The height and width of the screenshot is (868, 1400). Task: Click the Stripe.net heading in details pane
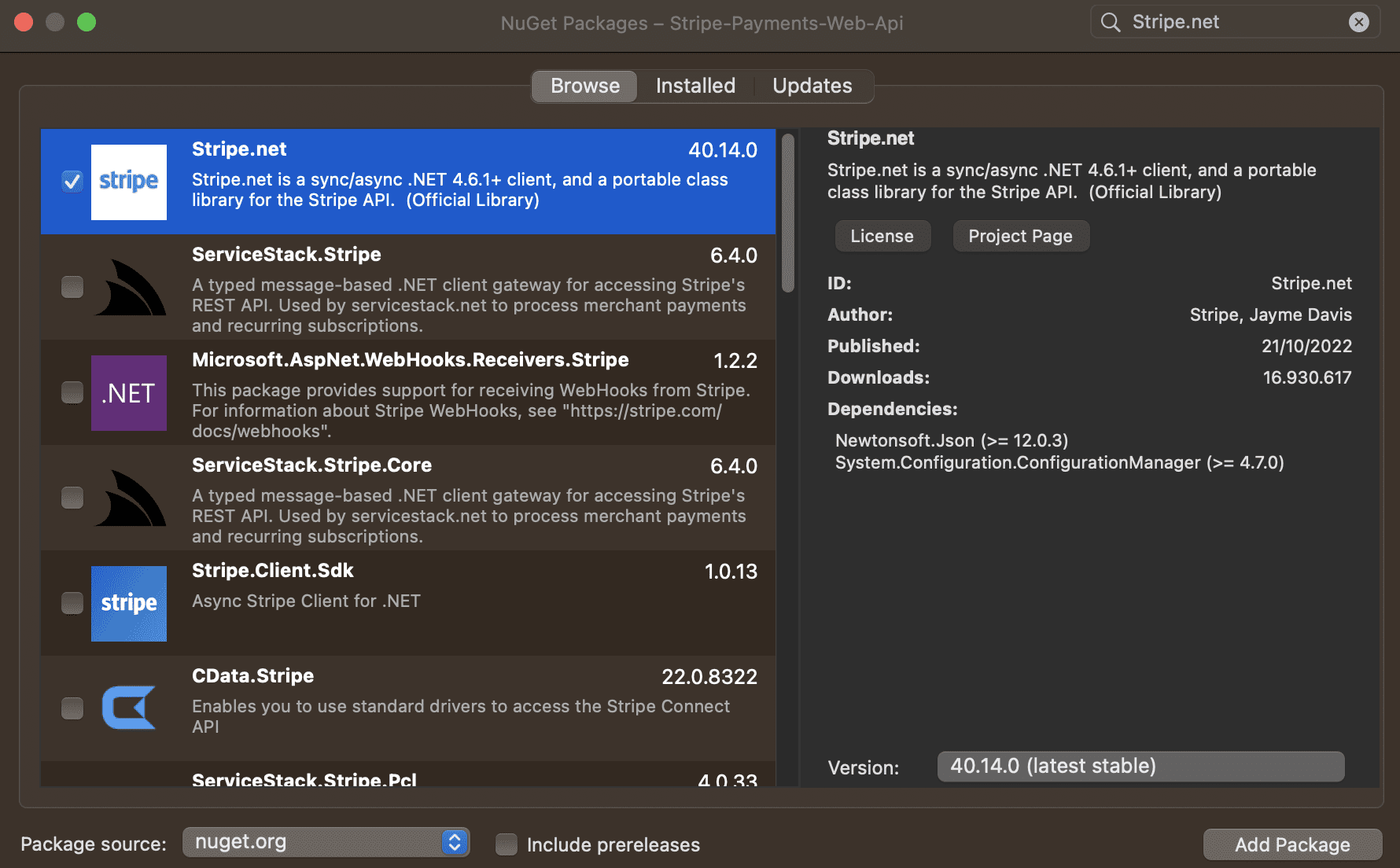[871, 138]
